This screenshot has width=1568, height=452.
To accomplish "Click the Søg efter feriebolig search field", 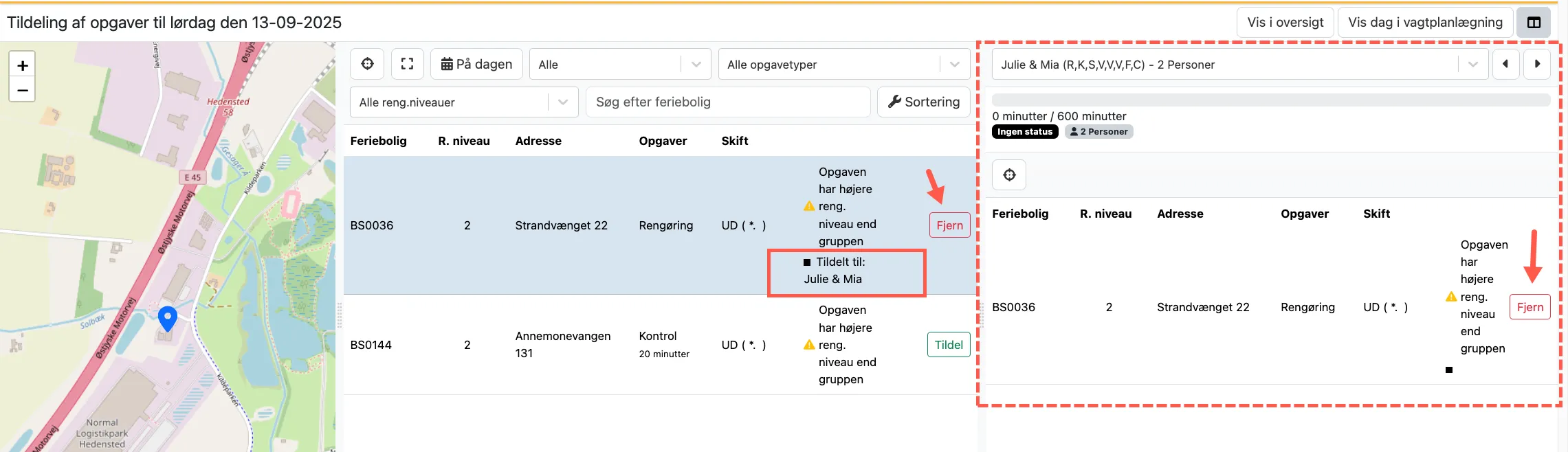I will point(728,102).
